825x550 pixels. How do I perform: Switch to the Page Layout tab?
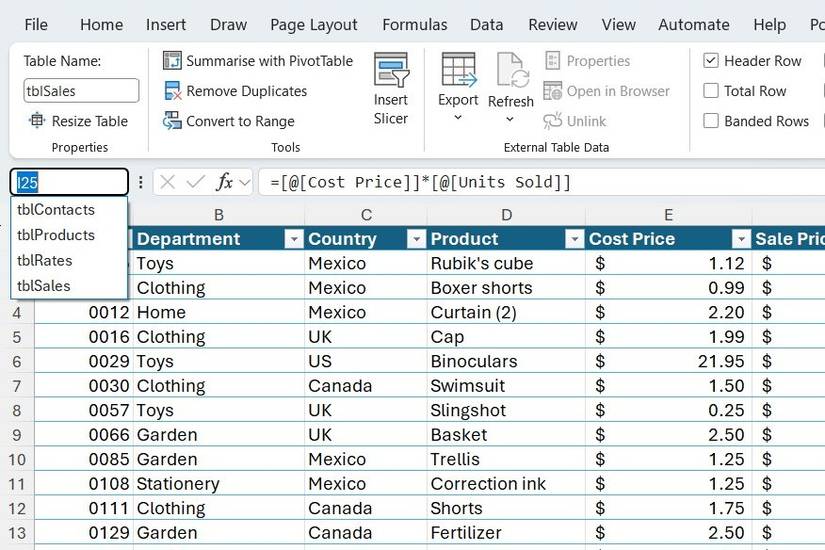pos(314,25)
